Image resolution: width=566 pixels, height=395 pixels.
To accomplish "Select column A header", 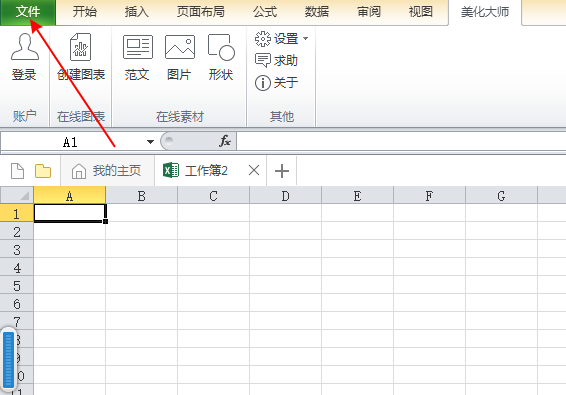I will 70,195.
